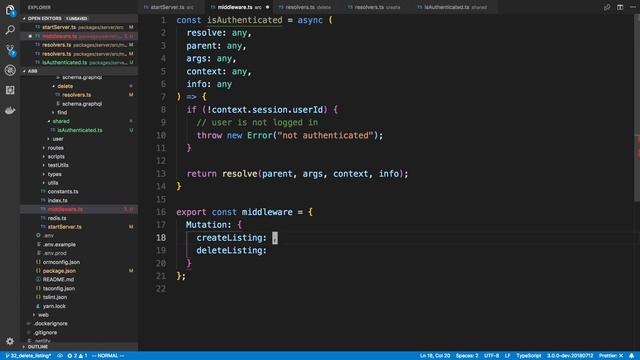Click yarn.lock file icon
The width and height of the screenshot is (640, 360).
click(38, 306)
